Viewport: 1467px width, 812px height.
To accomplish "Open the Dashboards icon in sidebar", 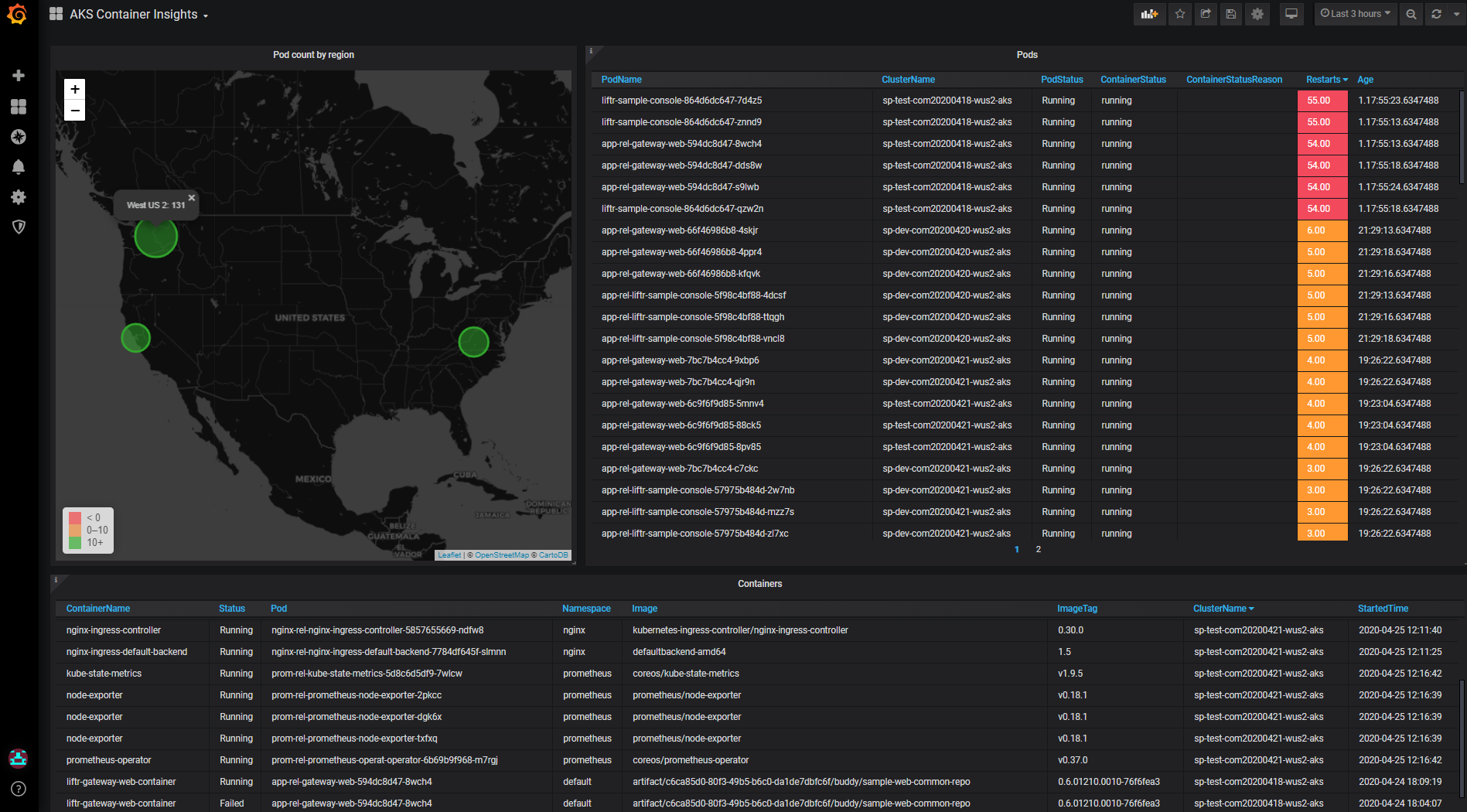I will pyautogui.click(x=19, y=106).
